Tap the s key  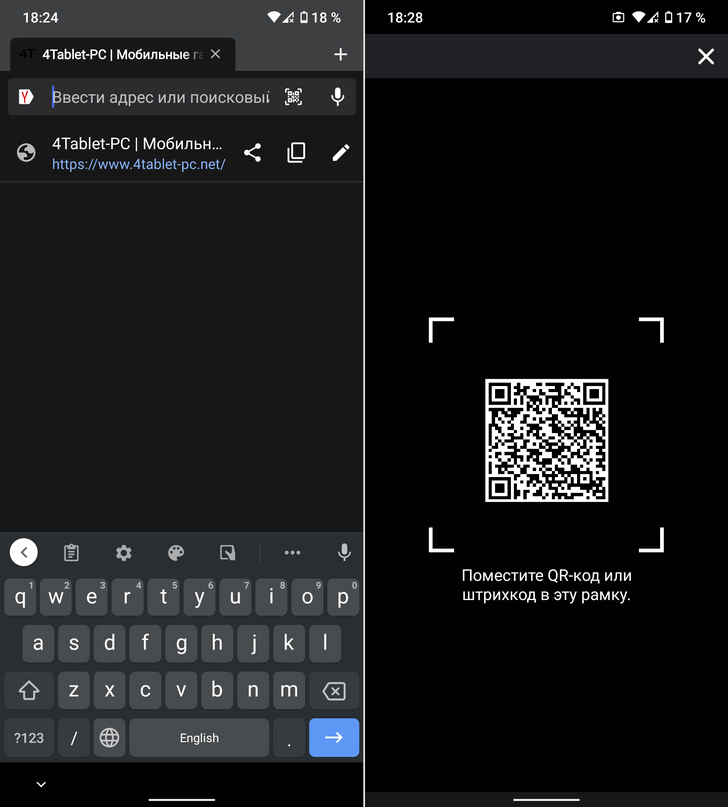tap(74, 643)
